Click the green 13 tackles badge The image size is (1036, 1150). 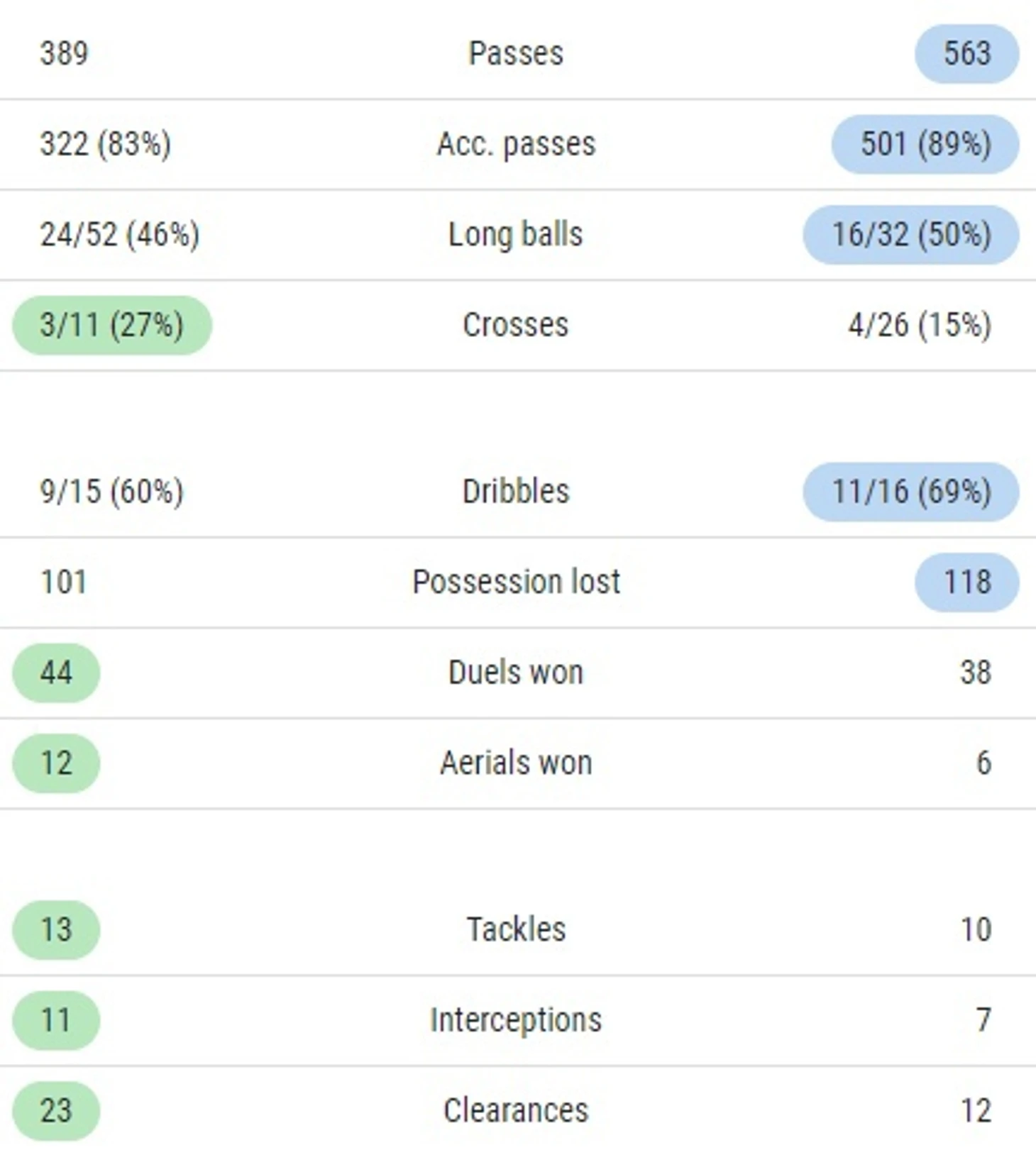pyautogui.click(x=56, y=929)
